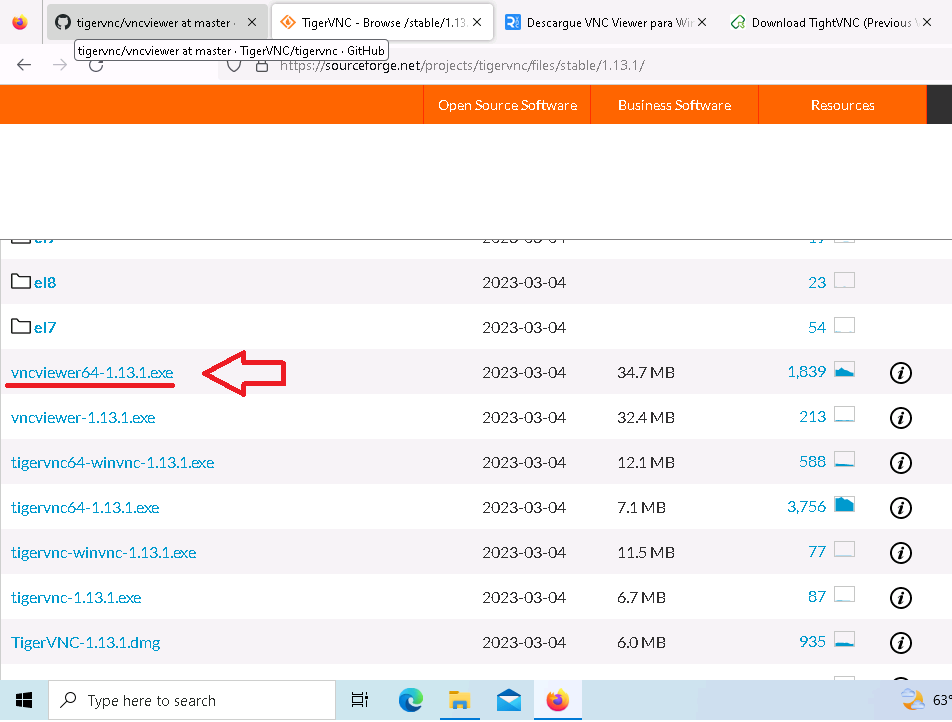Click the 935 downloads count
Screen dimensions: 952x722
click(812, 641)
